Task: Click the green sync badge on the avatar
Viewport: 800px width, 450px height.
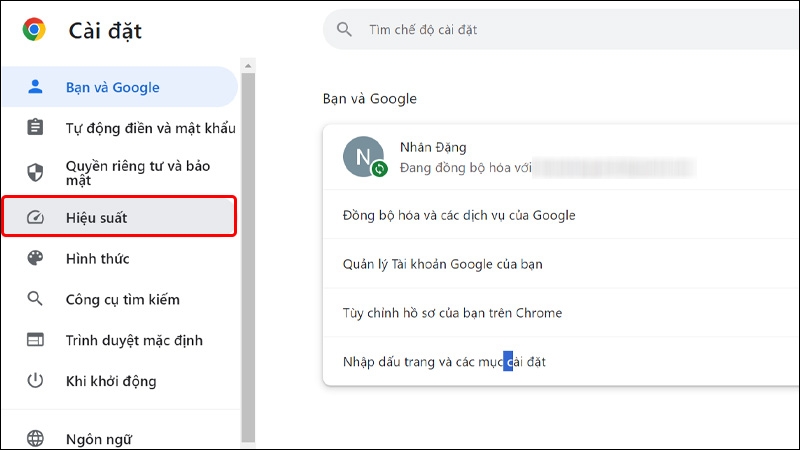Action: click(x=380, y=169)
